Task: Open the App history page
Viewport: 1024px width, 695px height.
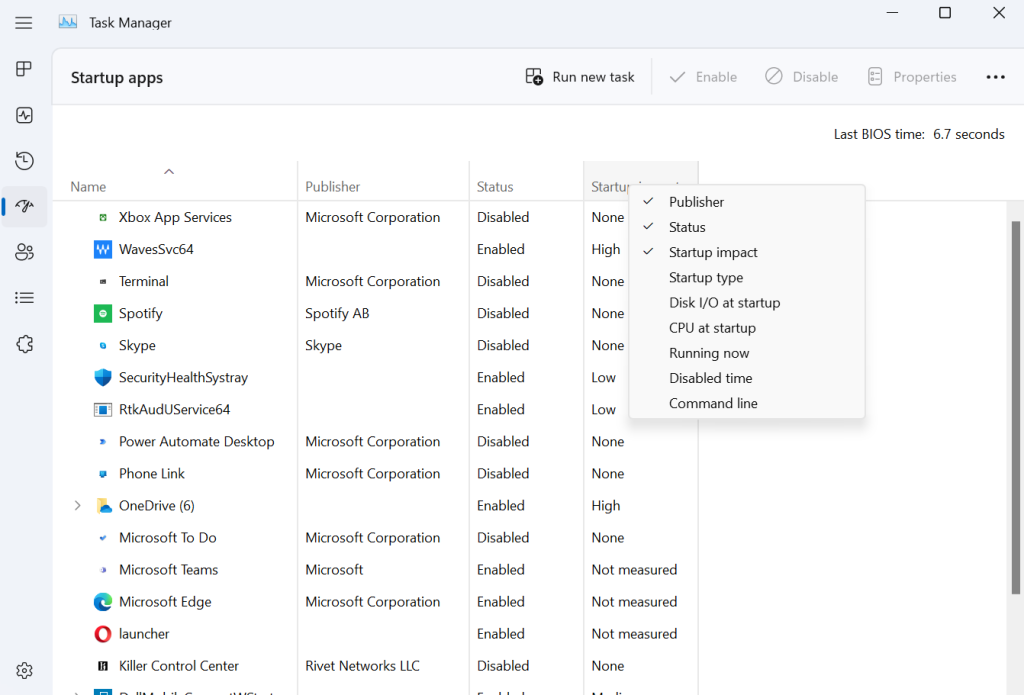Action: (24, 161)
